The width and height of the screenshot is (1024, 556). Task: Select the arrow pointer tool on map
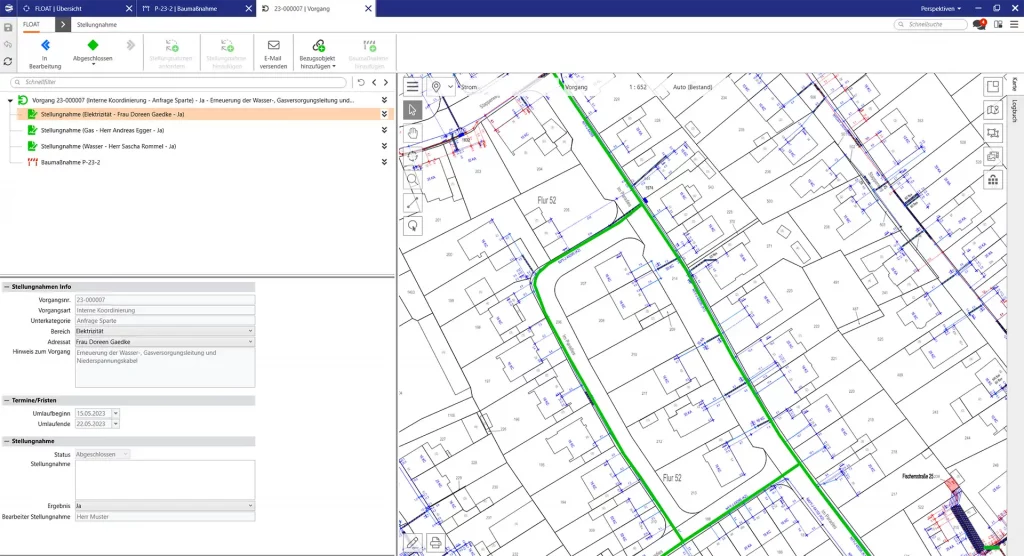click(412, 109)
